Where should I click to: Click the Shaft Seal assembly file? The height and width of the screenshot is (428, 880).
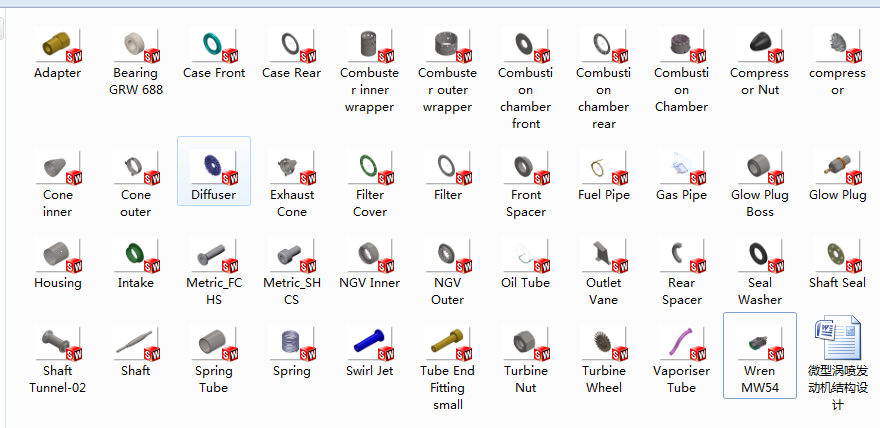[837, 256]
